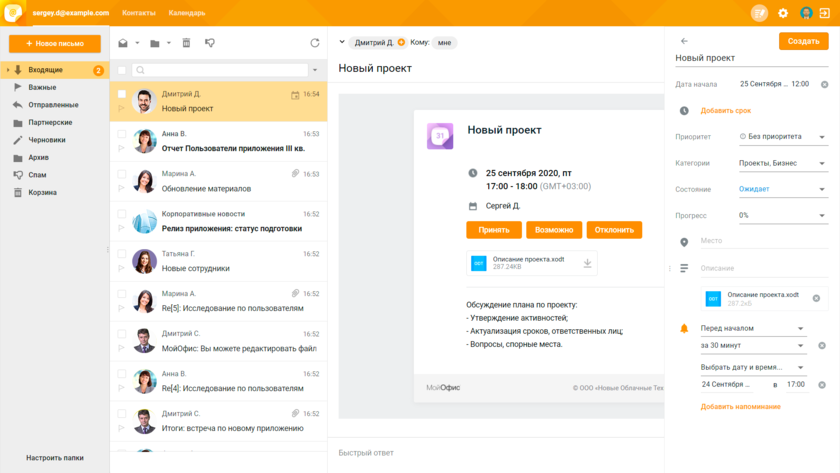Click the trash icon in mail toolbar

(x=185, y=43)
